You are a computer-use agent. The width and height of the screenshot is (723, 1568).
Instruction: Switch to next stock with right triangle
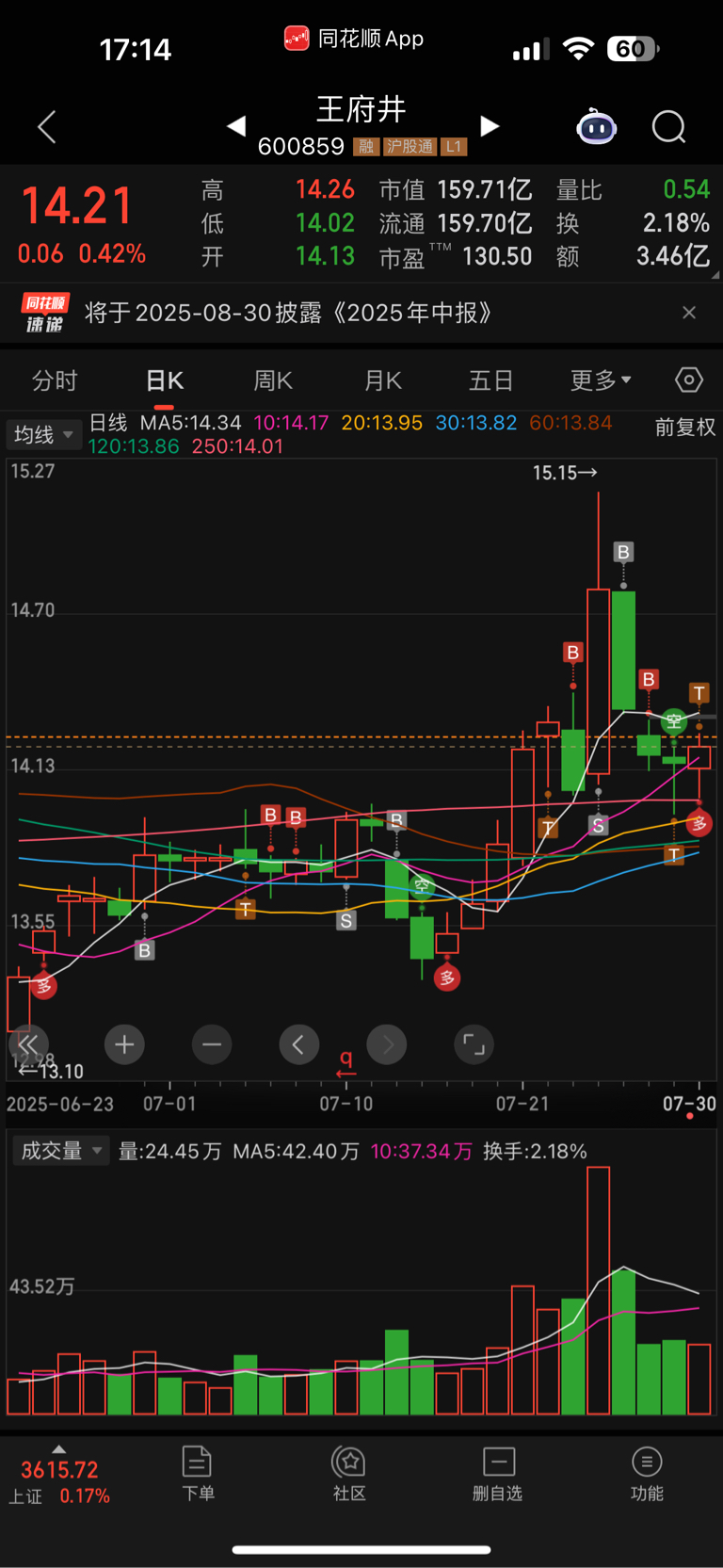click(490, 125)
